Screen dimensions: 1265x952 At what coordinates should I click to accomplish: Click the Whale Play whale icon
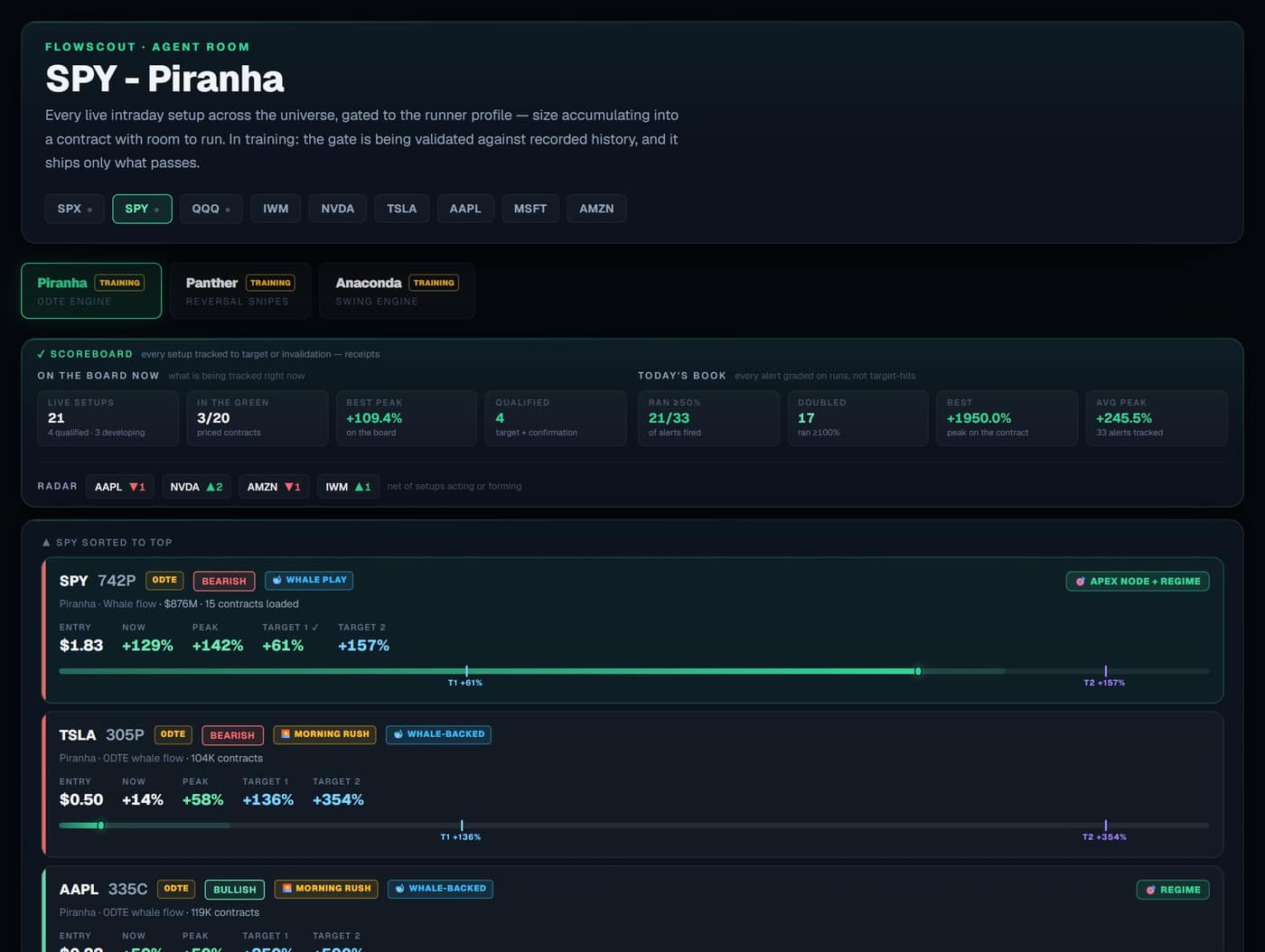pyautogui.click(x=277, y=580)
